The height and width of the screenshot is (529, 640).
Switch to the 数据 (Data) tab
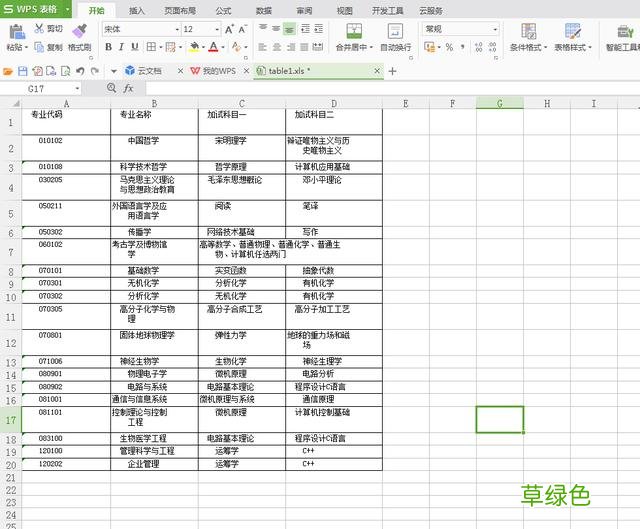pyautogui.click(x=264, y=11)
